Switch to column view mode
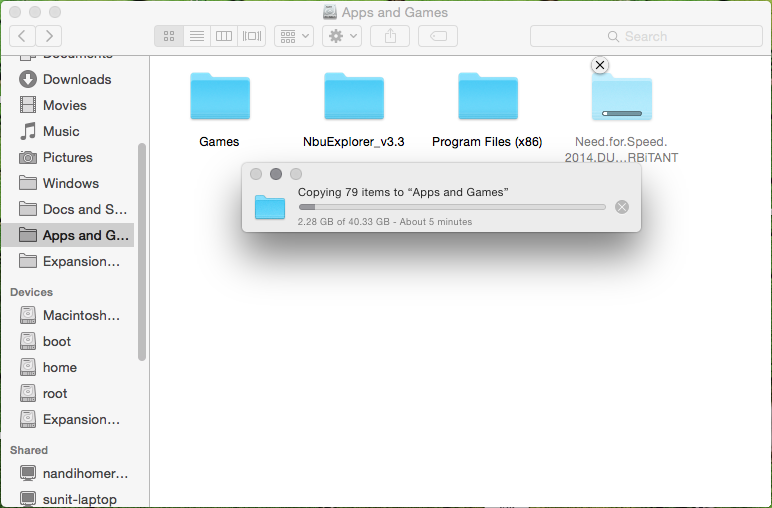 (224, 36)
